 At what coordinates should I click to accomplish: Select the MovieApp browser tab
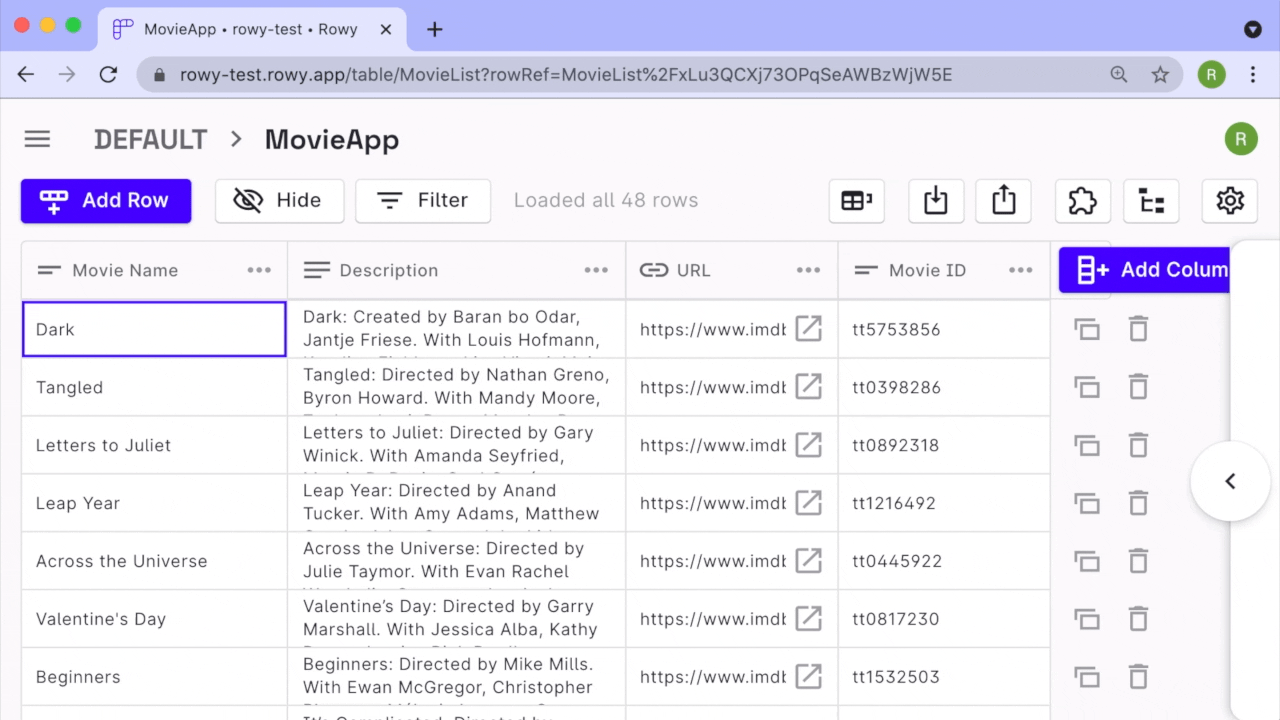(x=250, y=29)
